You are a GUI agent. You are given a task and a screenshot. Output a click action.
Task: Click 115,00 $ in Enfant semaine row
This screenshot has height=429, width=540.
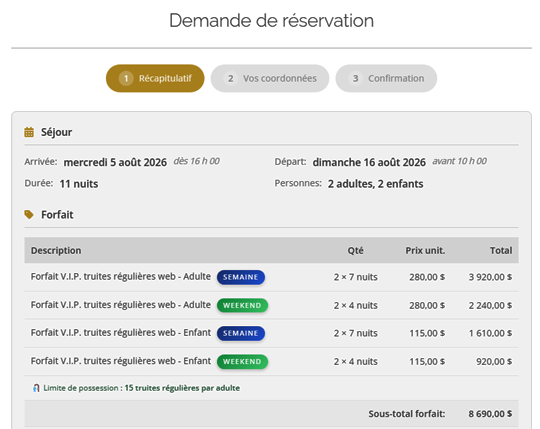click(x=427, y=333)
